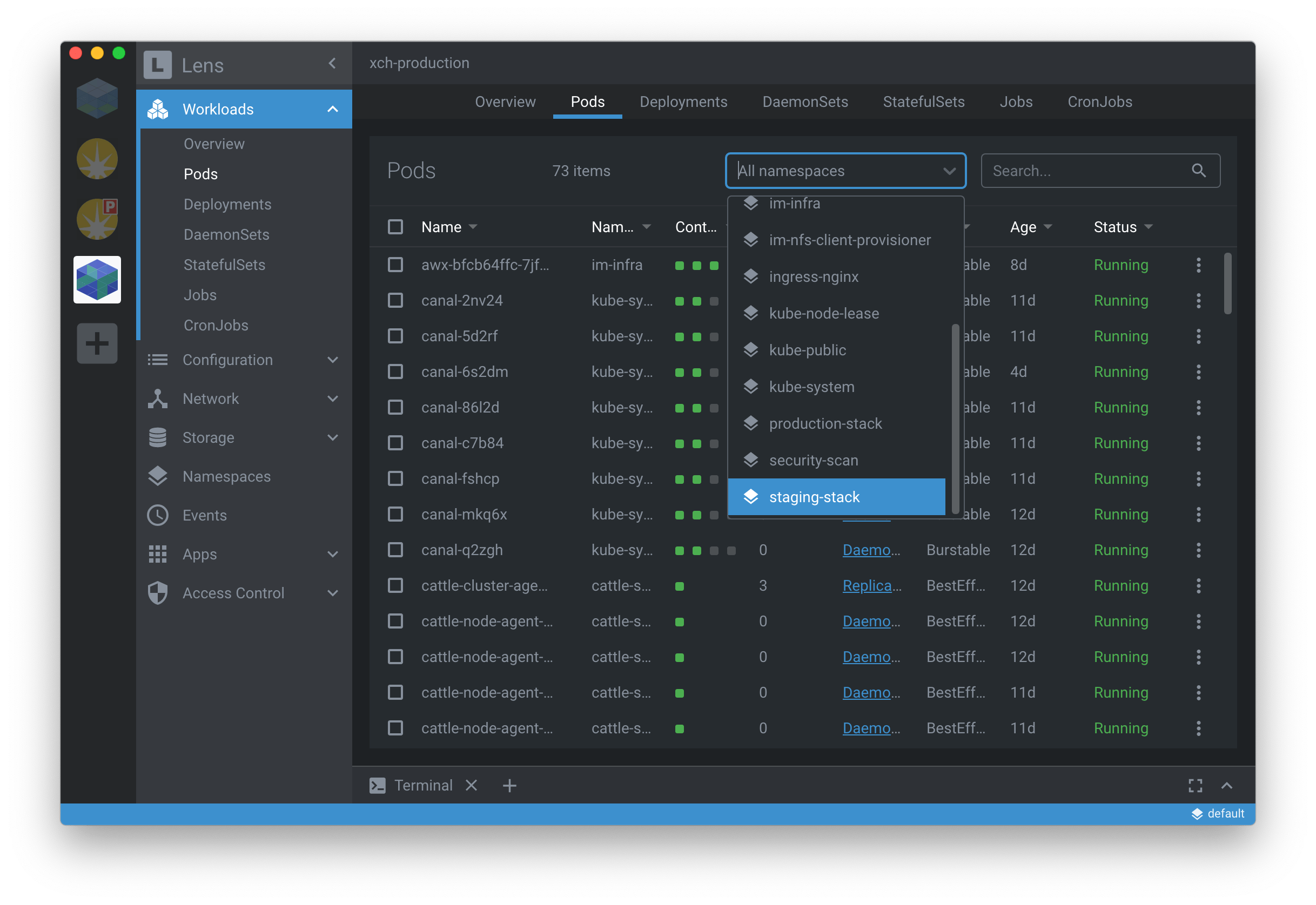1316x905 pixels.
Task: Close the Terminal tab
Action: 471,785
